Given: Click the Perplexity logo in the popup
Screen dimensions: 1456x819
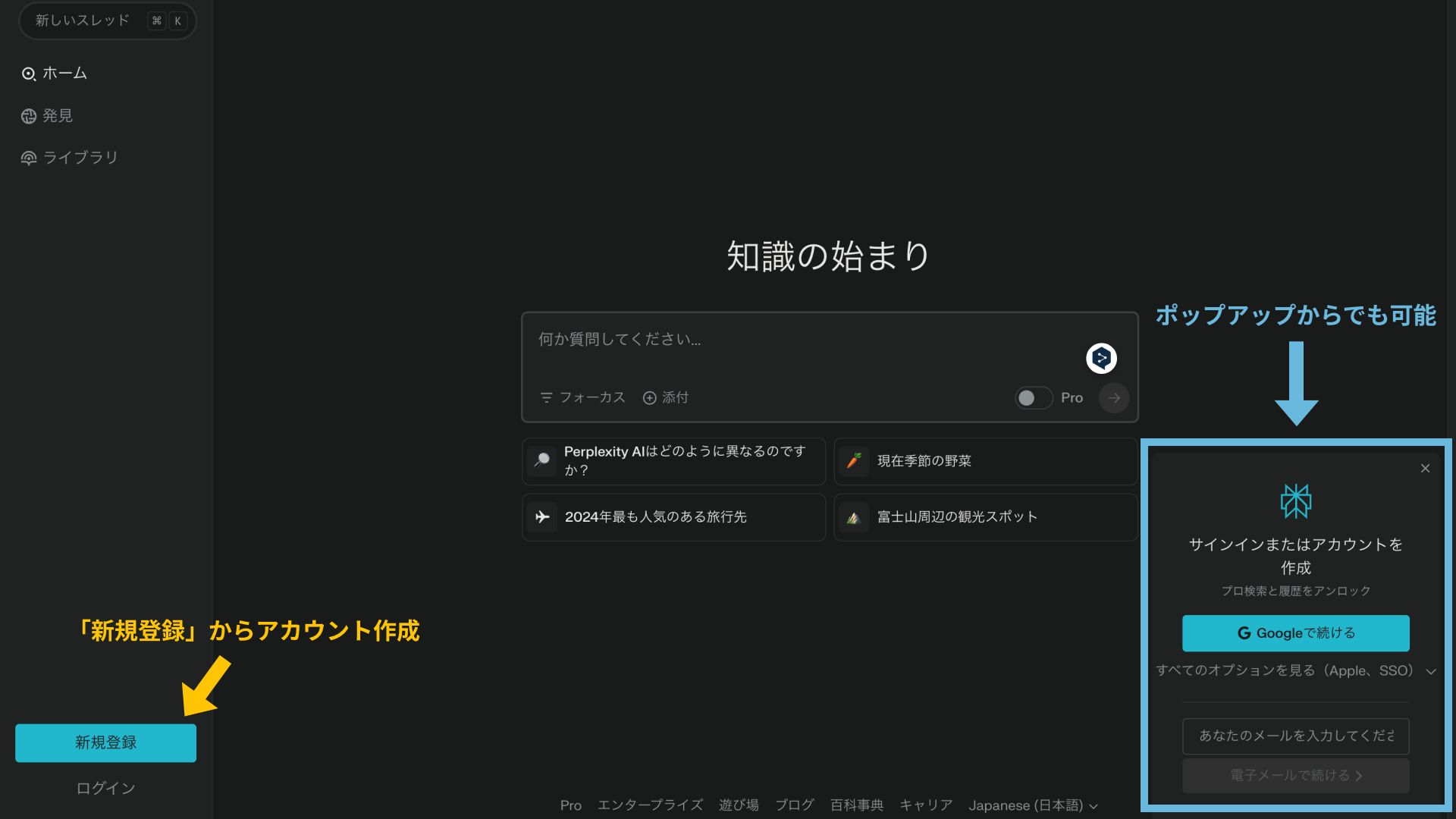Looking at the screenshot, I should pos(1295,500).
